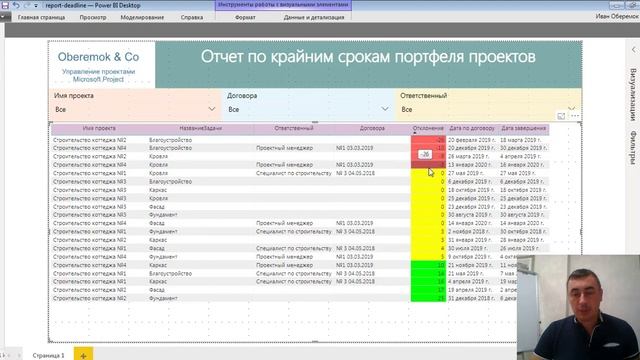Screen dimensions: 640x360
Task: Click Фундамент in the коттеджа №1 row
Action: coord(163,231)
